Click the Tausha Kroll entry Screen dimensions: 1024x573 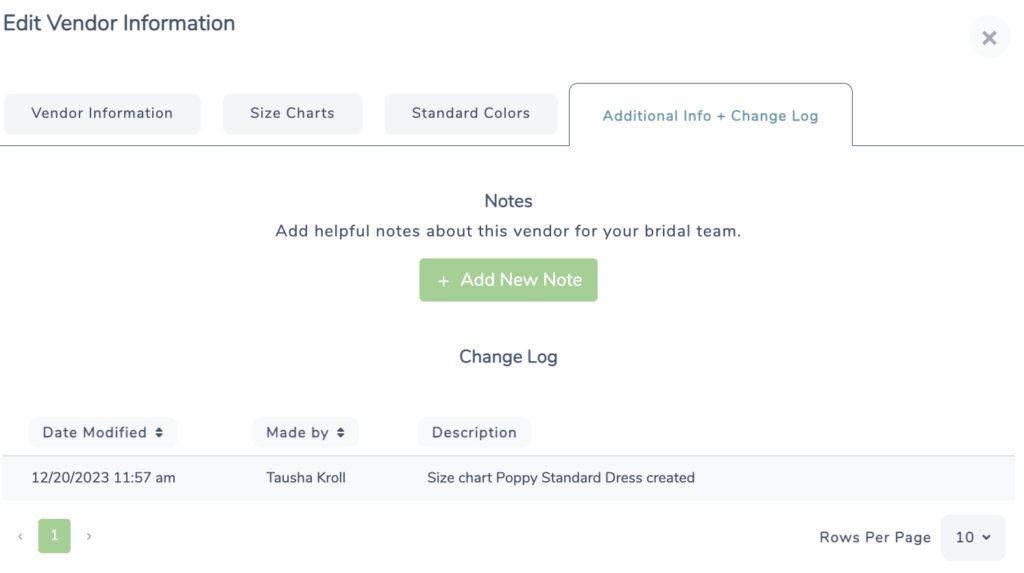pos(306,478)
